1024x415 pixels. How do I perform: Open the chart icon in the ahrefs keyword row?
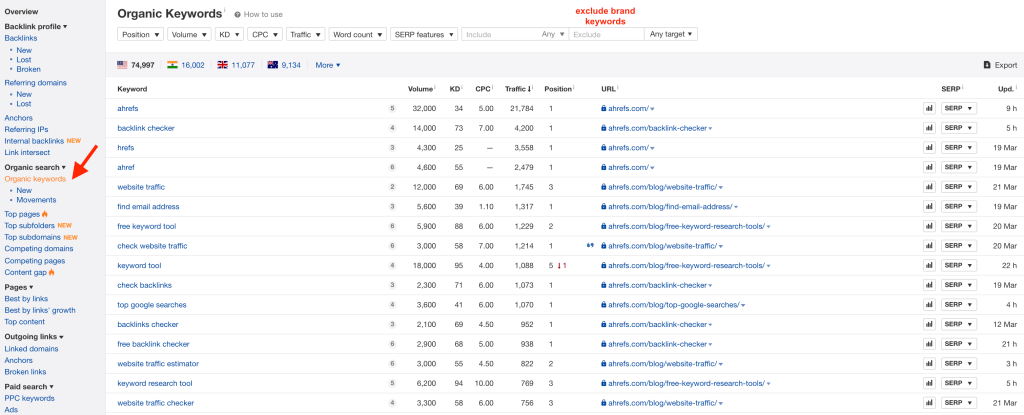pyautogui.click(x=929, y=108)
